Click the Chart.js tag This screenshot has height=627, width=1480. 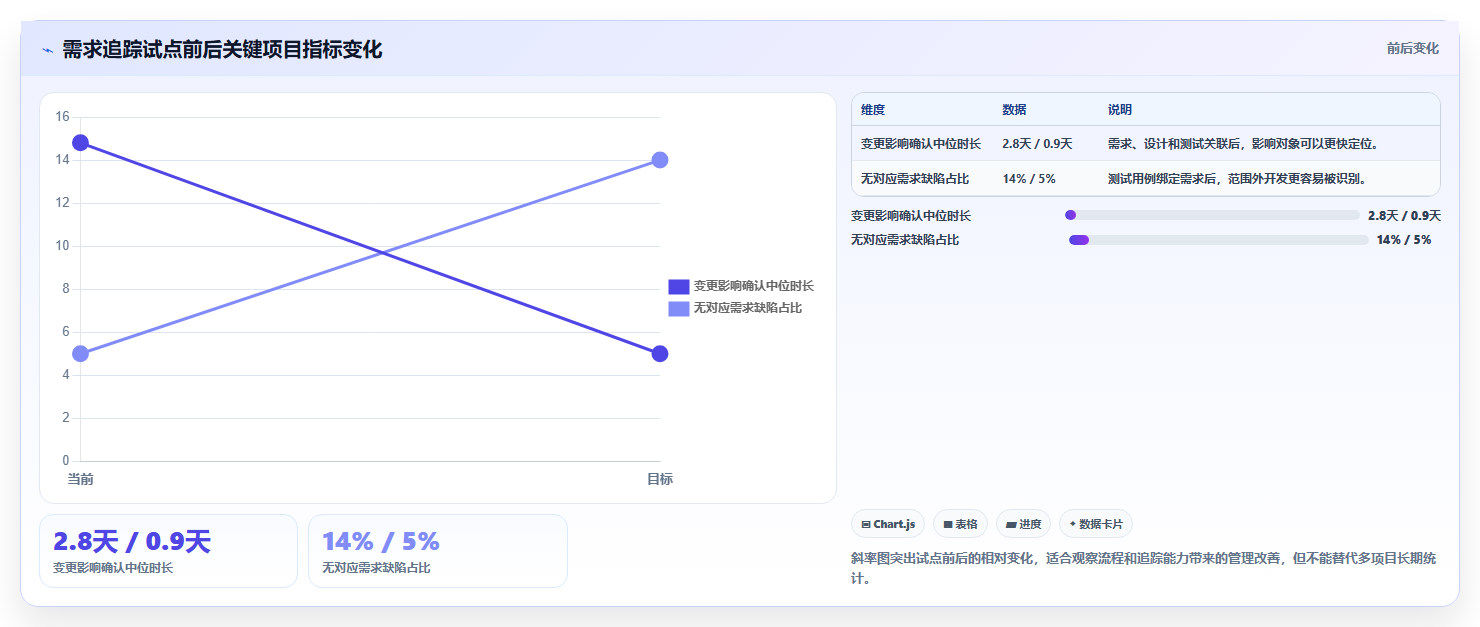pyautogui.click(x=888, y=524)
